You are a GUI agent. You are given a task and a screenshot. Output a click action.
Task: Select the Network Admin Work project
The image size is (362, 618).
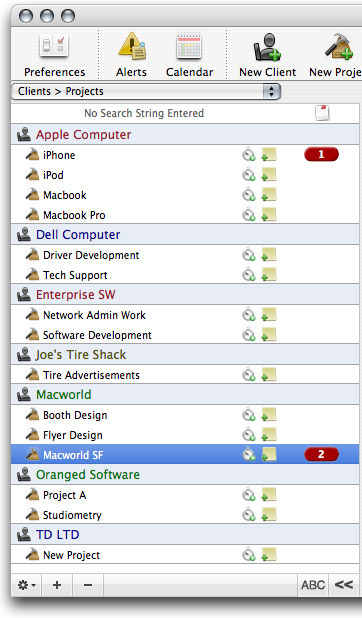(185, 315)
